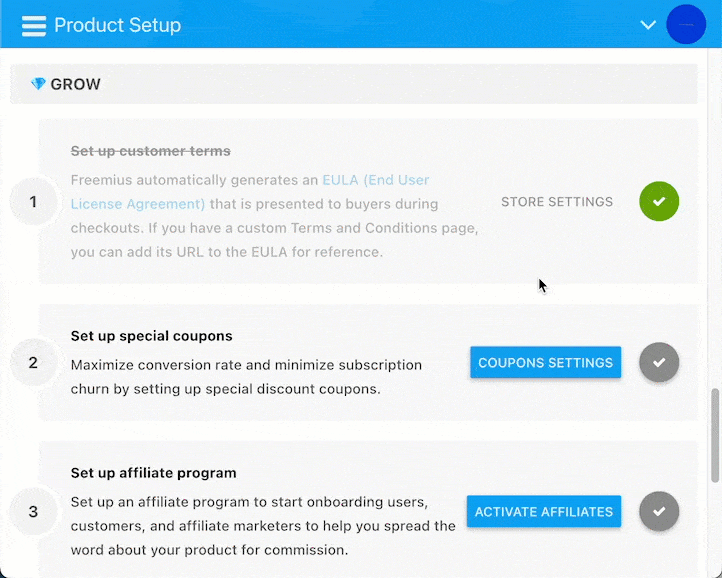722x578 pixels.
Task: Click the GROW diamond icon
Action: point(38,84)
